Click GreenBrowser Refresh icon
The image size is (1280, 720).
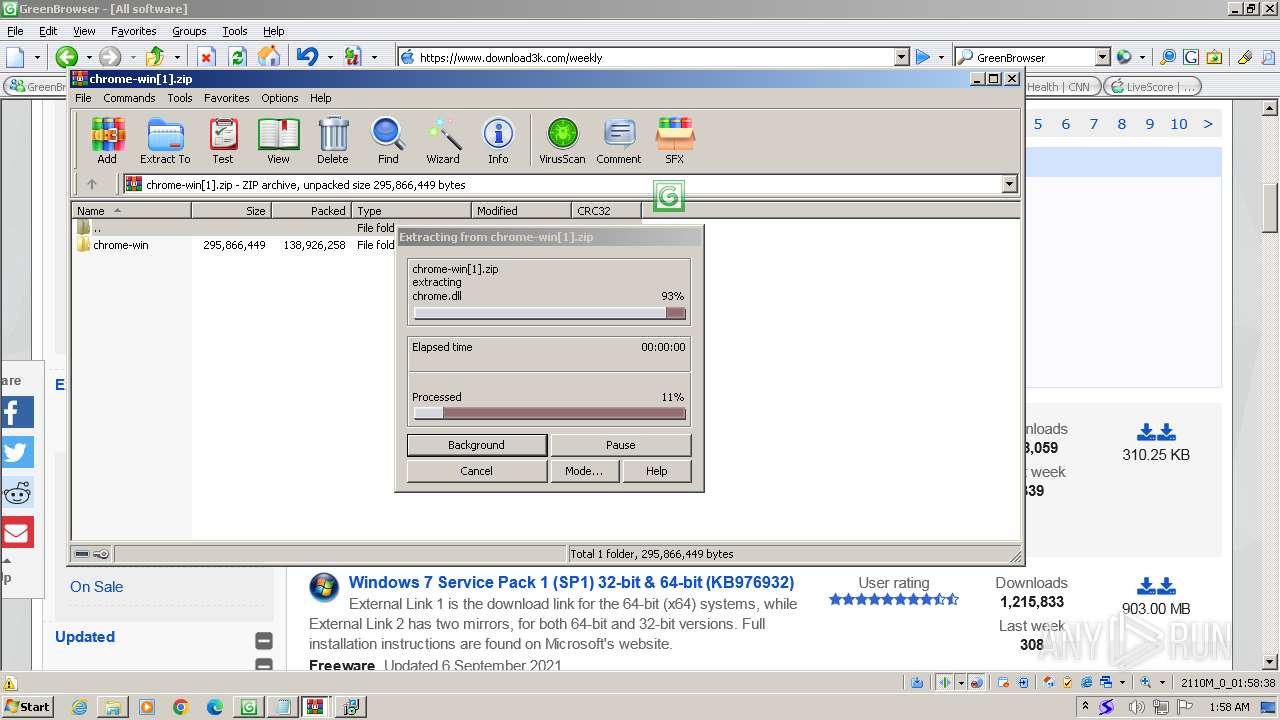click(x=238, y=57)
